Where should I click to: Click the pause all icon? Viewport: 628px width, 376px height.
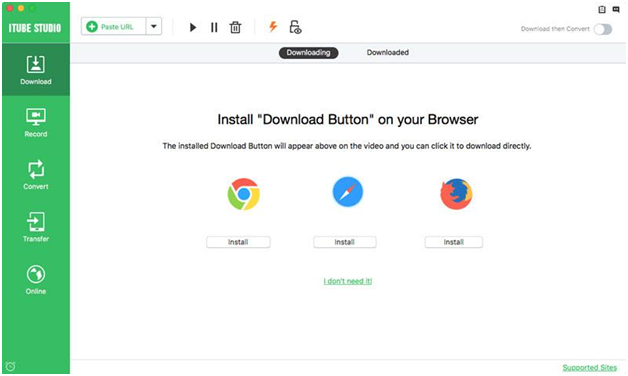[214, 27]
